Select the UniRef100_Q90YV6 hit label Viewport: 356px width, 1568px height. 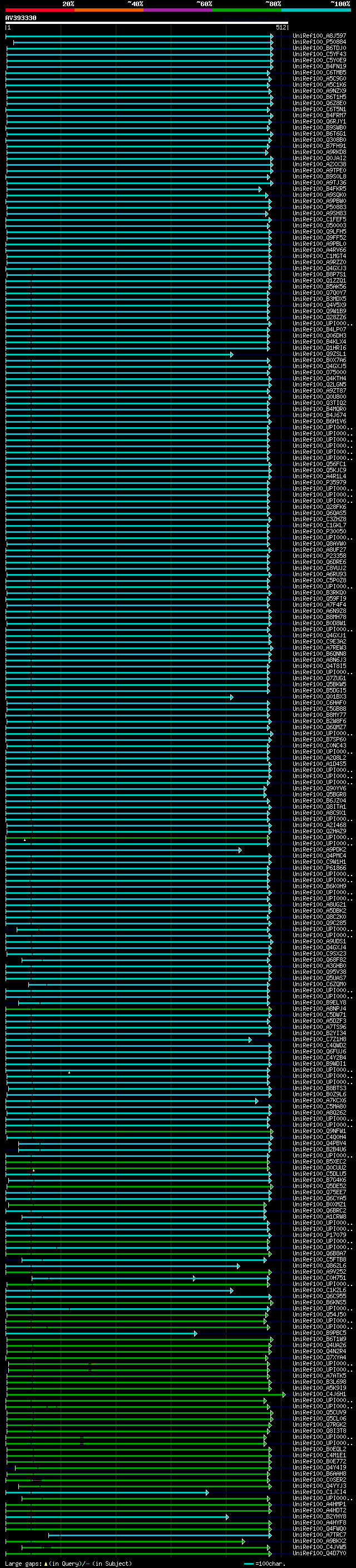point(319,788)
